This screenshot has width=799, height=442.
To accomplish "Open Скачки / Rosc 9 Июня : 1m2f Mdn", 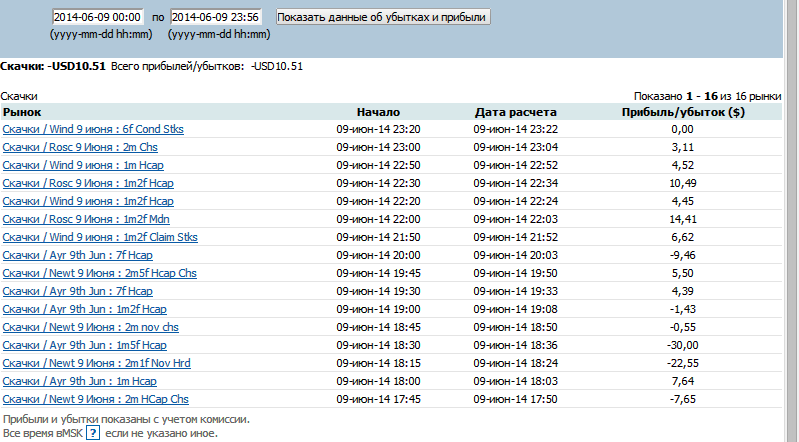I will [x=86, y=219].
